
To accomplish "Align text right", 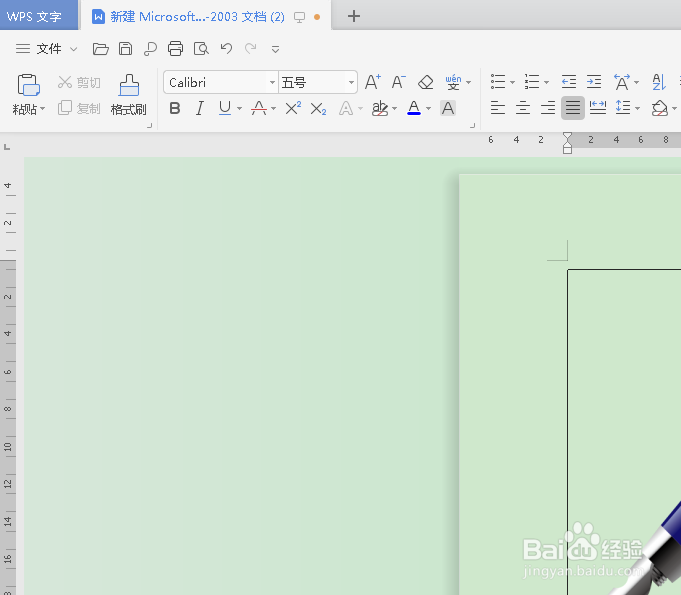I will [x=548, y=108].
